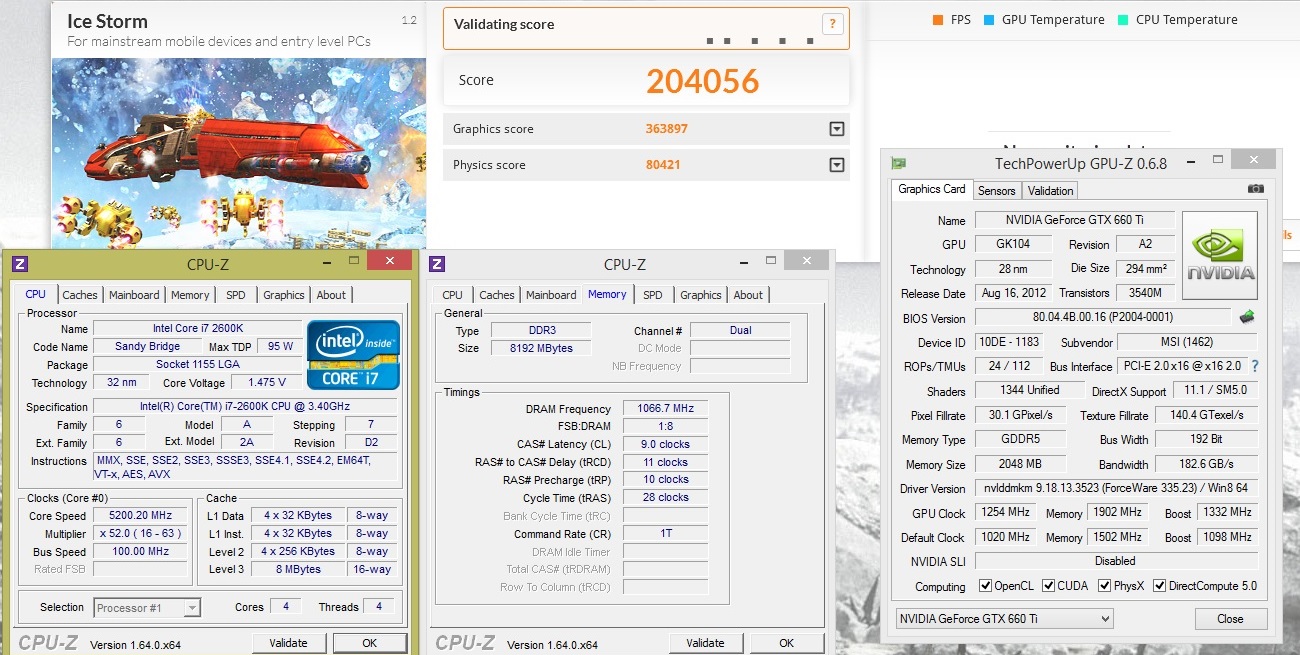Switch to the Sensors tab in GPU-Z
This screenshot has height=655, width=1300.
(x=996, y=191)
